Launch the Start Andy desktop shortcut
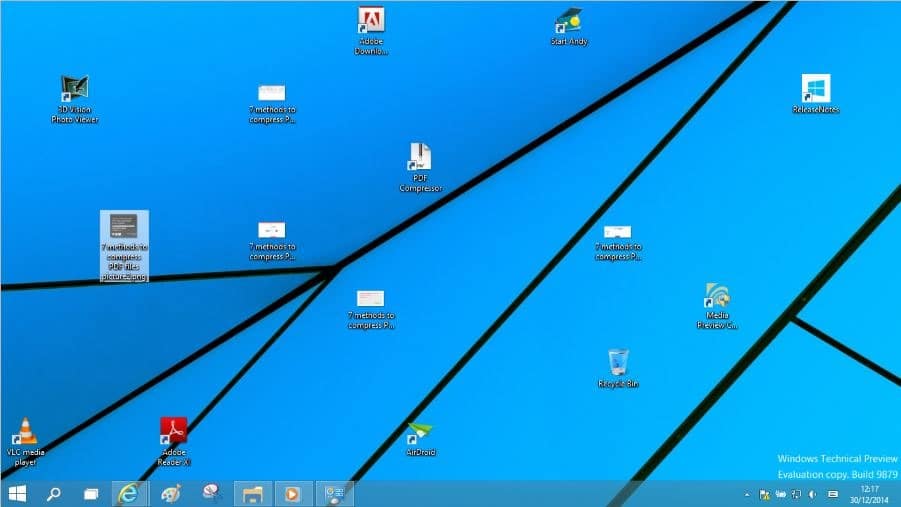 coord(569,26)
